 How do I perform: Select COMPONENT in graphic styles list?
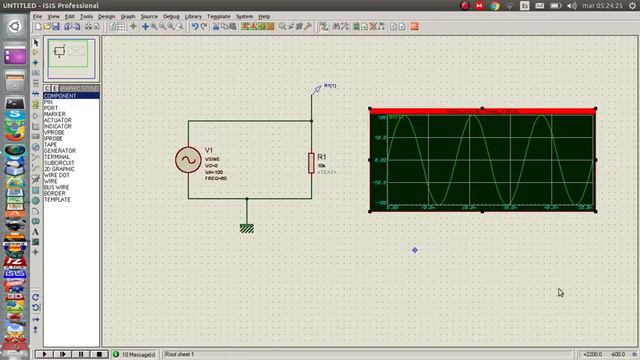71,96
